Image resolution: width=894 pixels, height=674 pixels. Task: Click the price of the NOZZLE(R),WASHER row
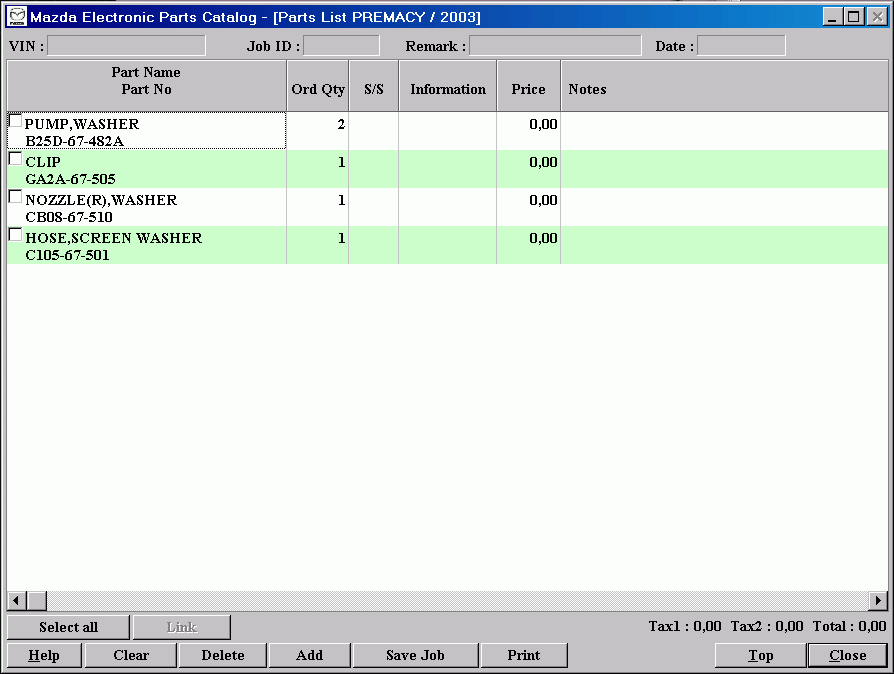[x=543, y=200]
